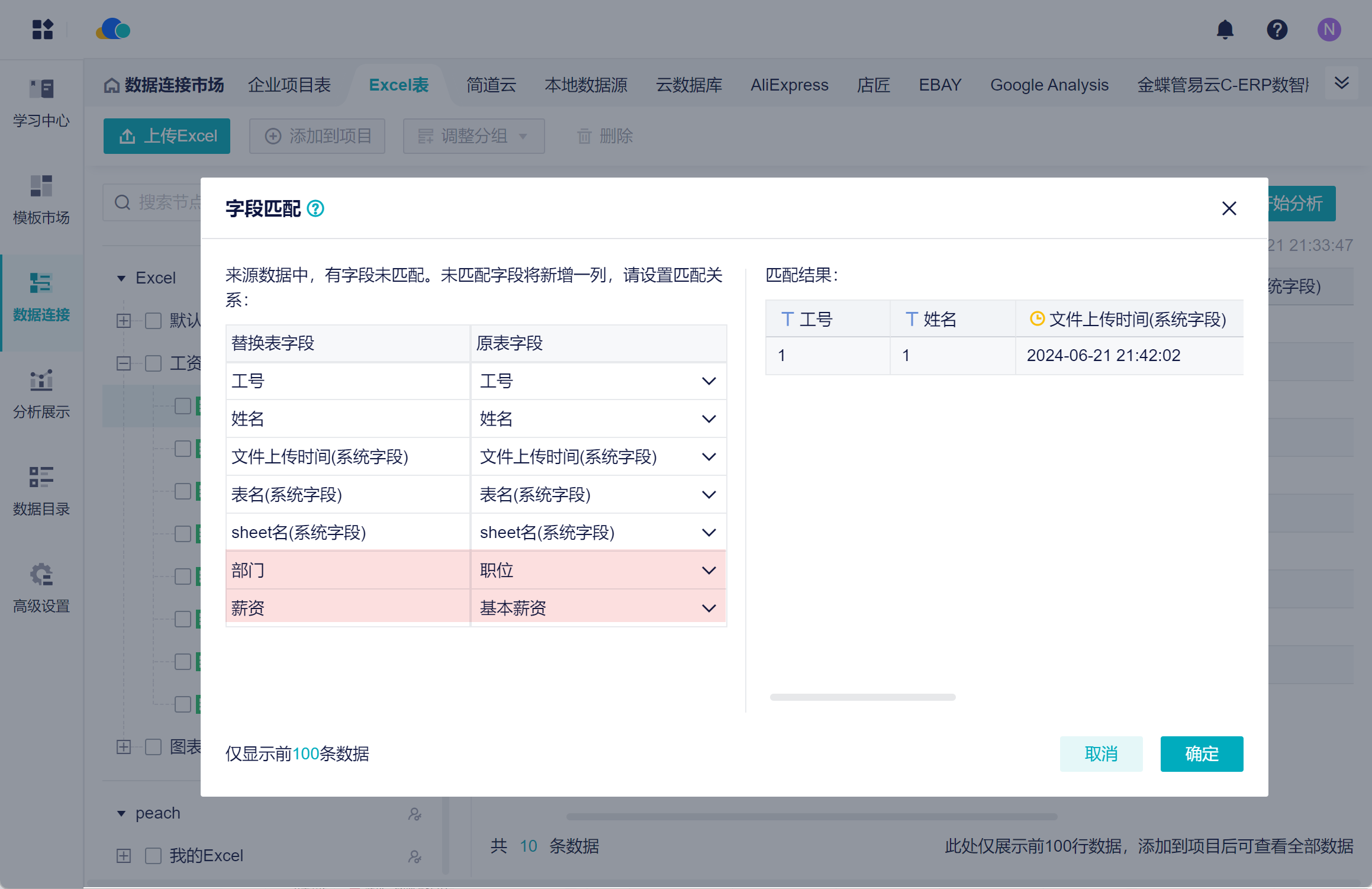Collapse the peach group
Viewport: 1372px width, 889px height.
(121, 814)
